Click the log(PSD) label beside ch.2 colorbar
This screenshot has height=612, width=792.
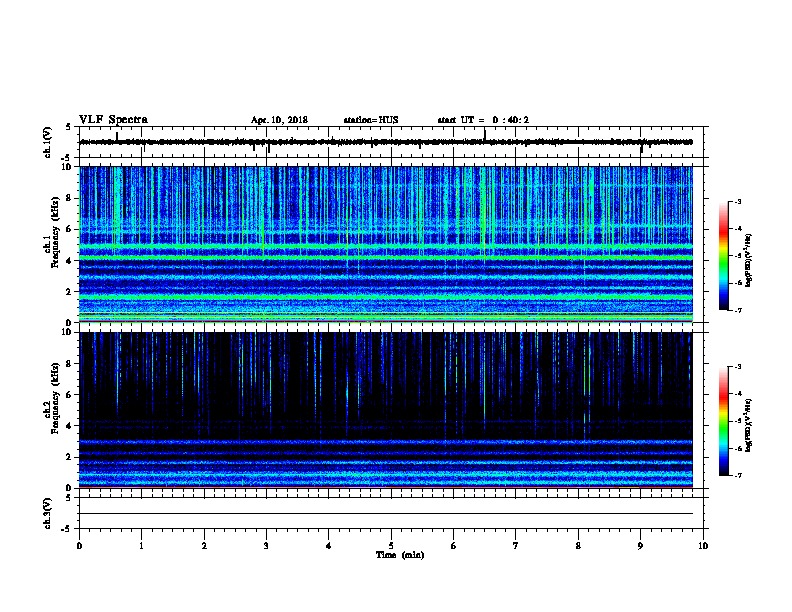(x=748, y=425)
